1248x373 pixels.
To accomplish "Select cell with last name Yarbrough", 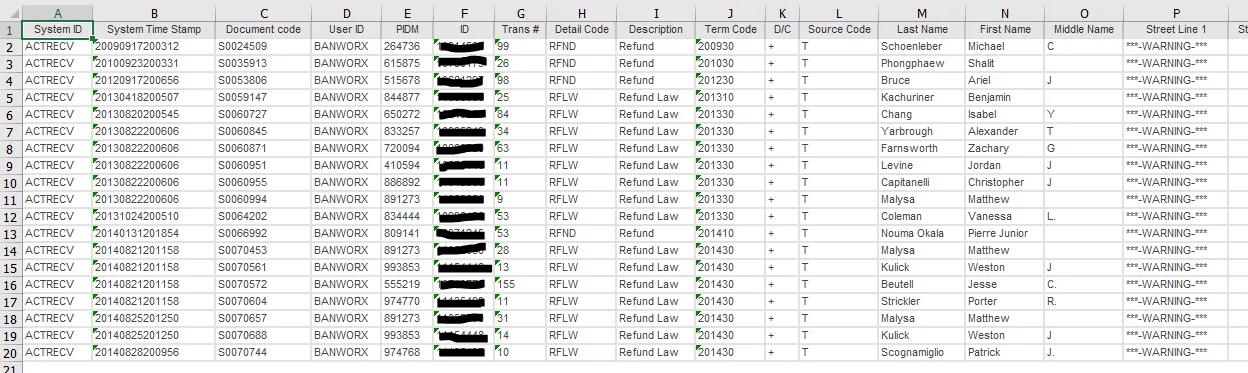I will [922, 131].
